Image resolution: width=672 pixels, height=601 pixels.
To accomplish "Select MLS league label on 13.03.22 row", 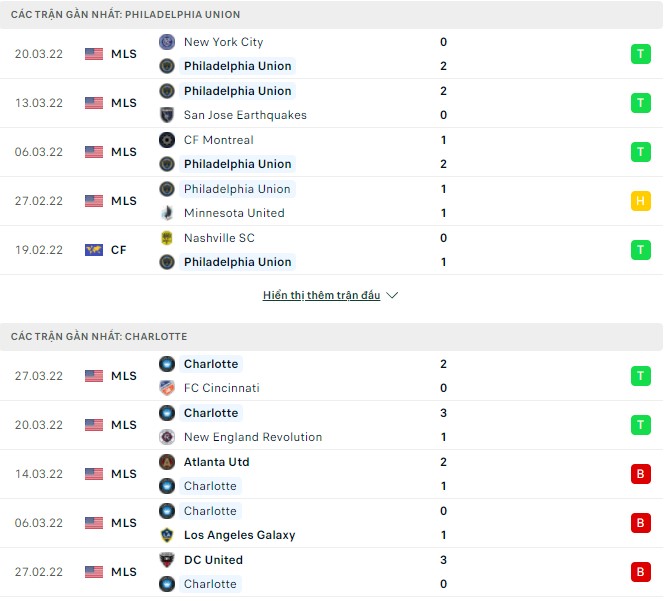I will [x=124, y=103].
